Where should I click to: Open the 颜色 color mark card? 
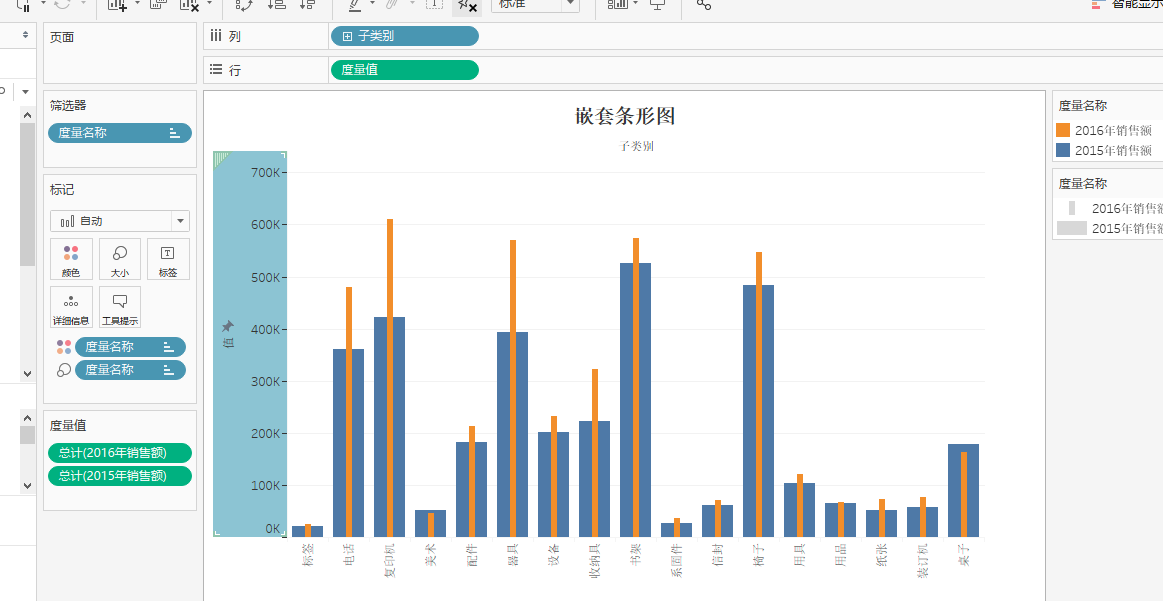coord(71,259)
